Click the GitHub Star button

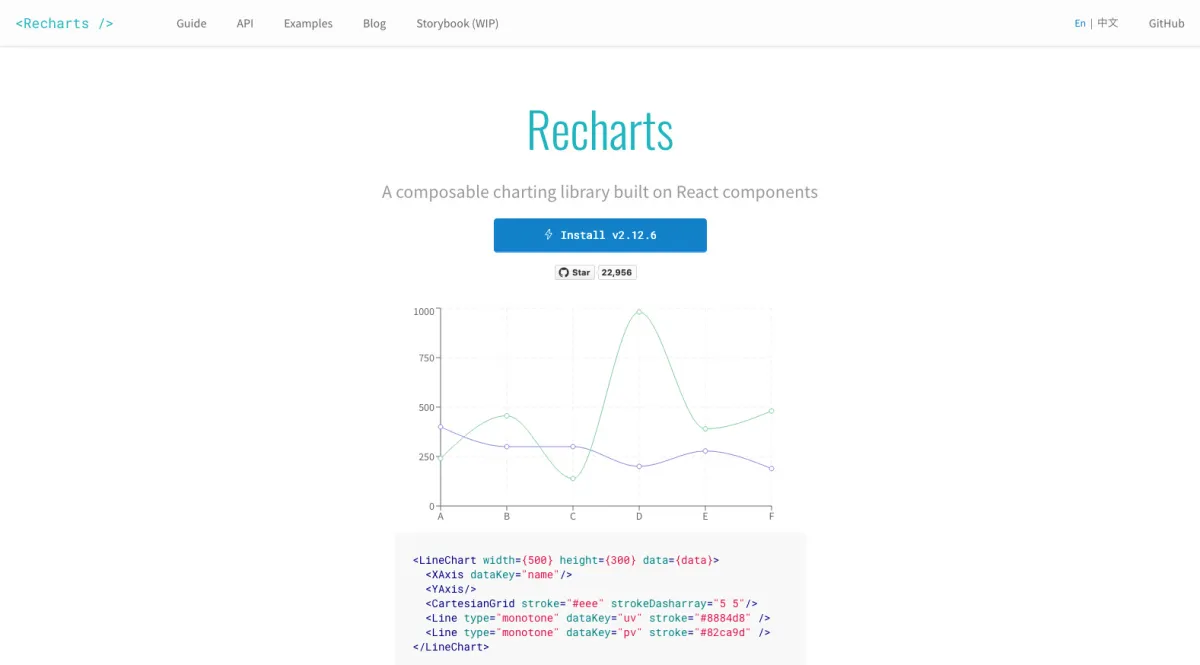click(x=575, y=272)
